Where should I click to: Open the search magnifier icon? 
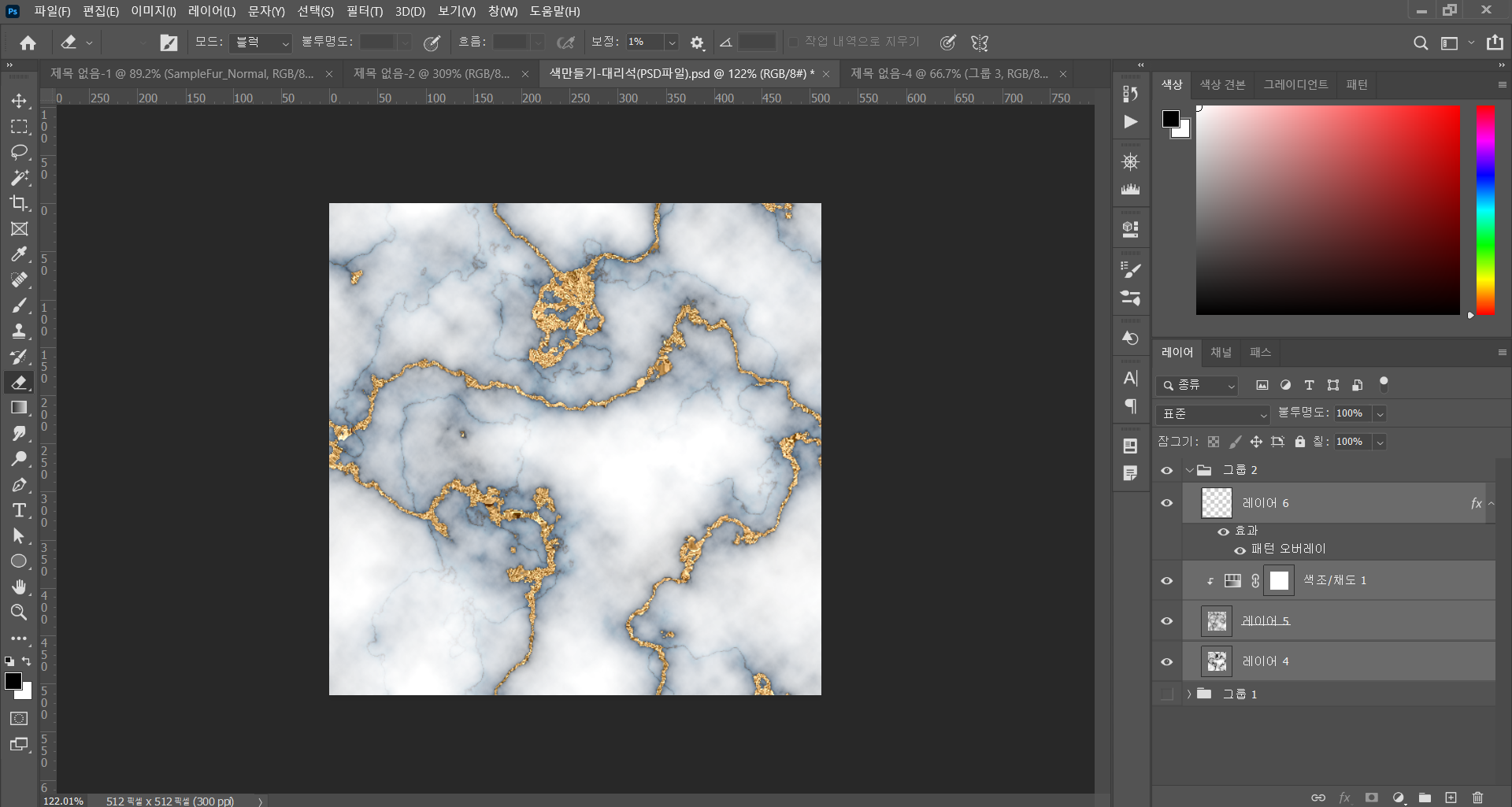pos(1421,43)
